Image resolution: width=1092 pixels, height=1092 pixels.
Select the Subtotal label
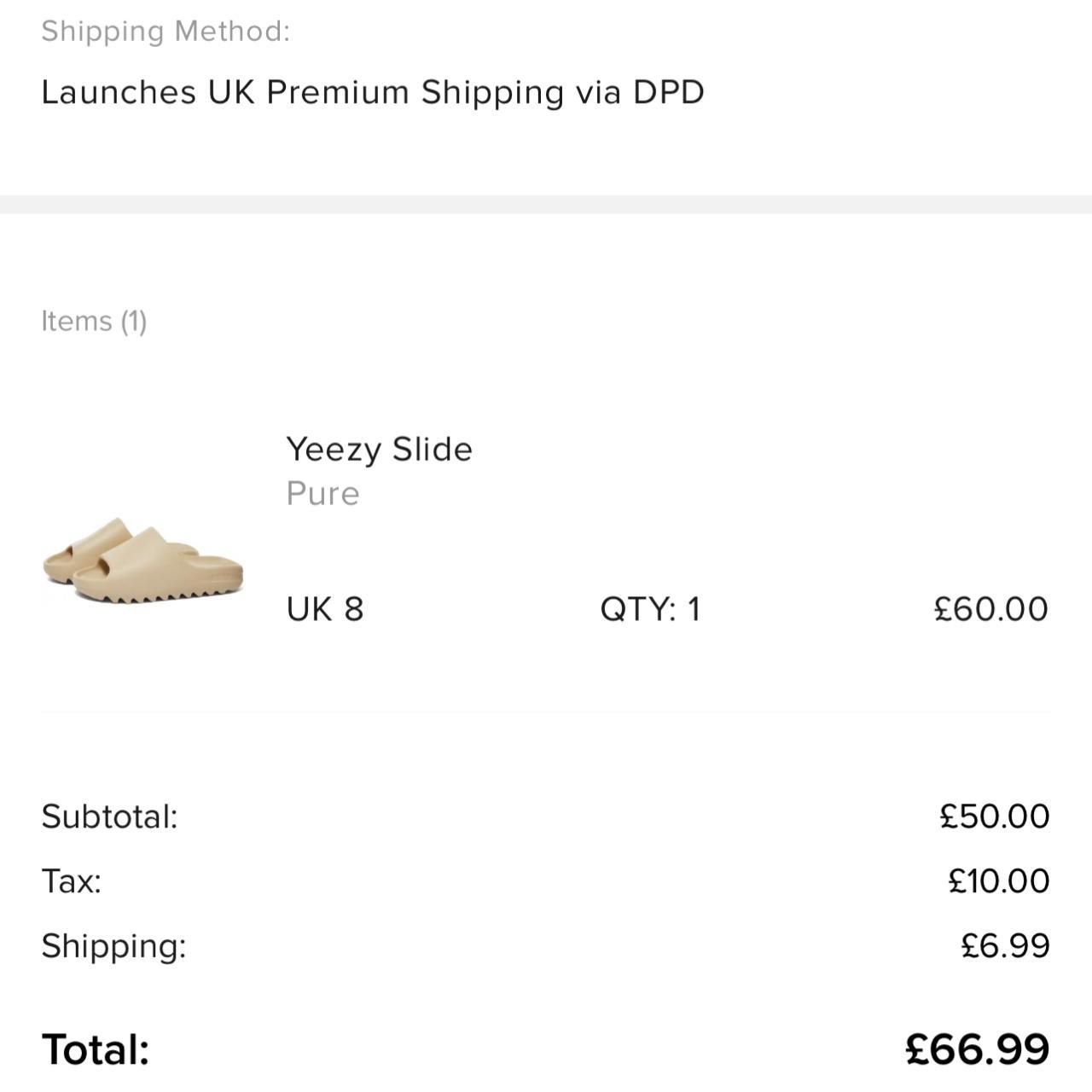coord(109,816)
